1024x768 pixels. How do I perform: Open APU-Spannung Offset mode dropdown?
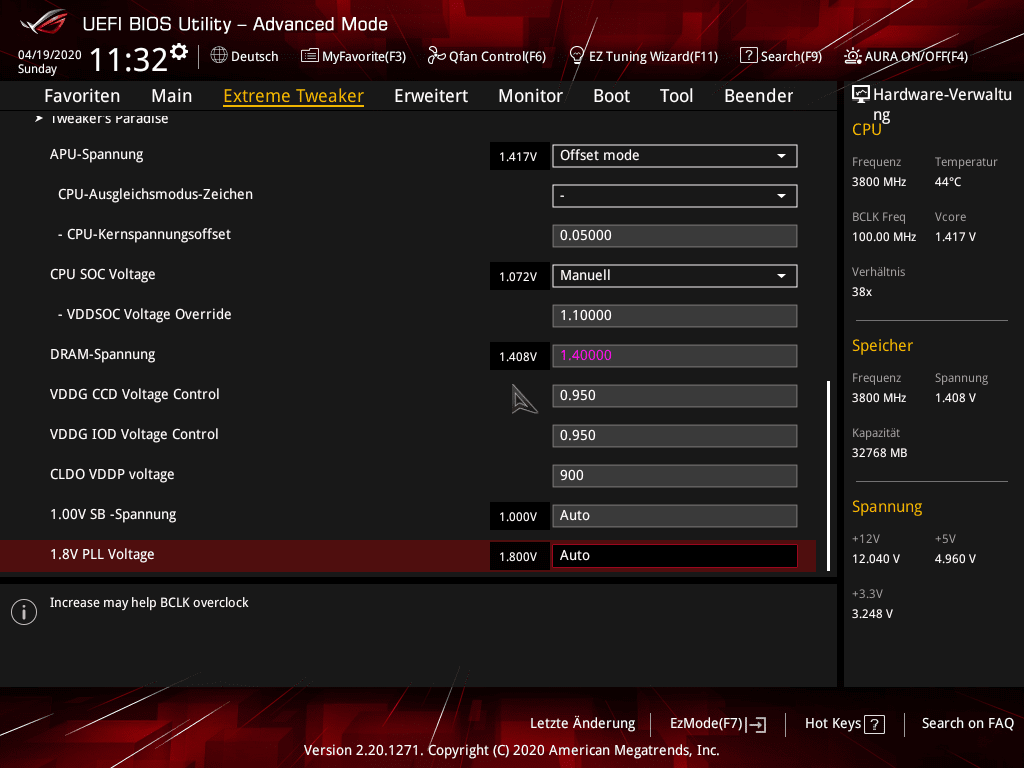(675, 156)
